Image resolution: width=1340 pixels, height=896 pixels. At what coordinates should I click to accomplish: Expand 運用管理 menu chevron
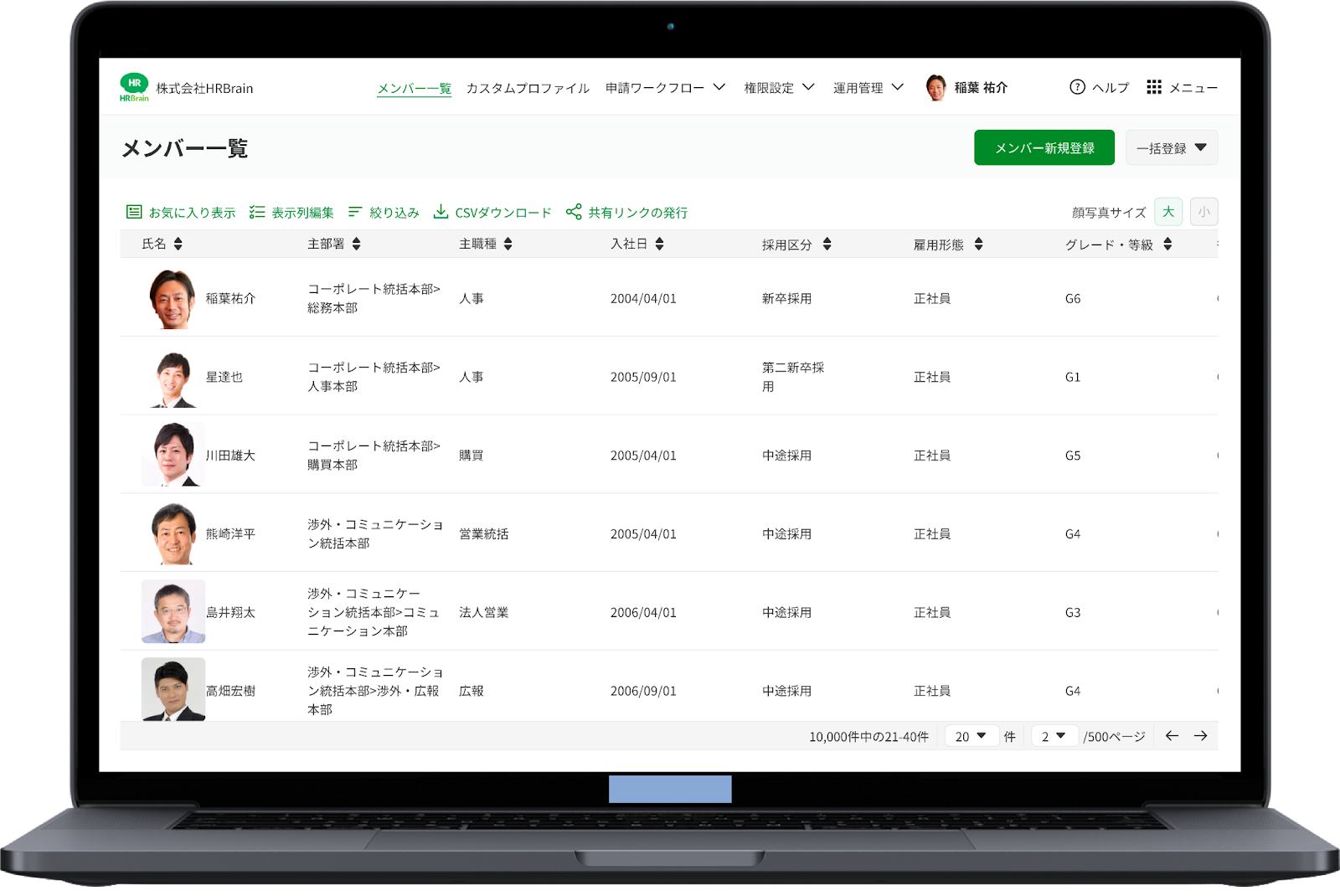click(898, 87)
